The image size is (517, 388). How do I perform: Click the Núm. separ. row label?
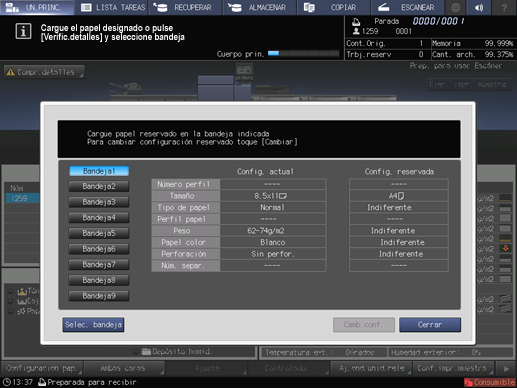tap(186, 266)
